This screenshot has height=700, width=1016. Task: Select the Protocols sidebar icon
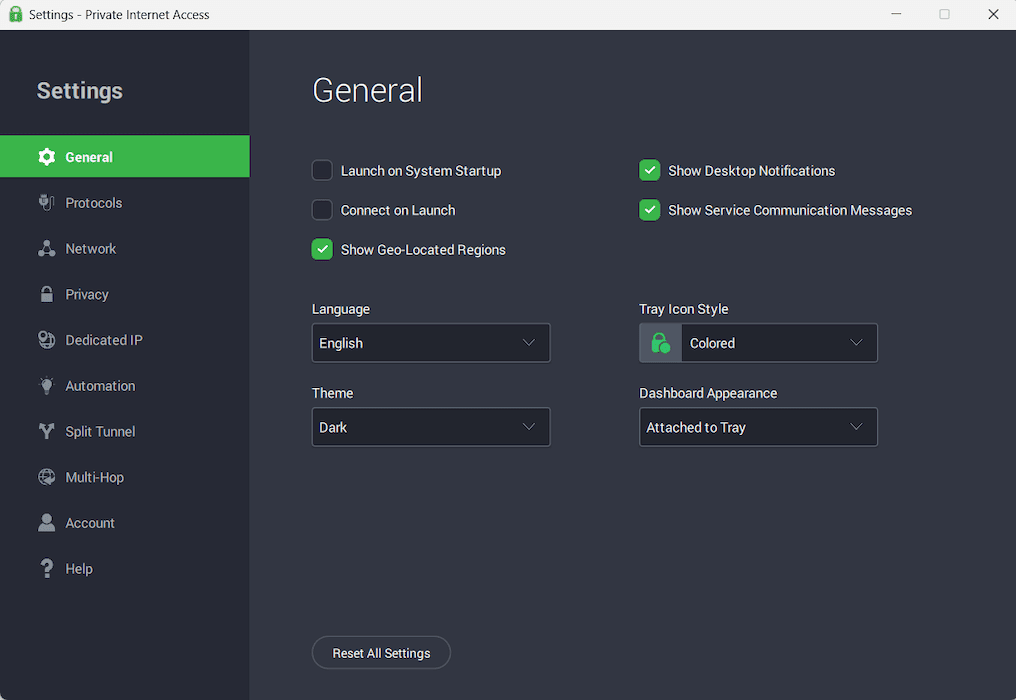point(47,202)
